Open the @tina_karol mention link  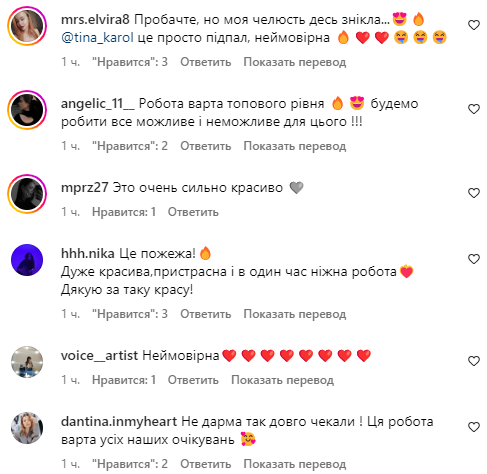point(97,38)
